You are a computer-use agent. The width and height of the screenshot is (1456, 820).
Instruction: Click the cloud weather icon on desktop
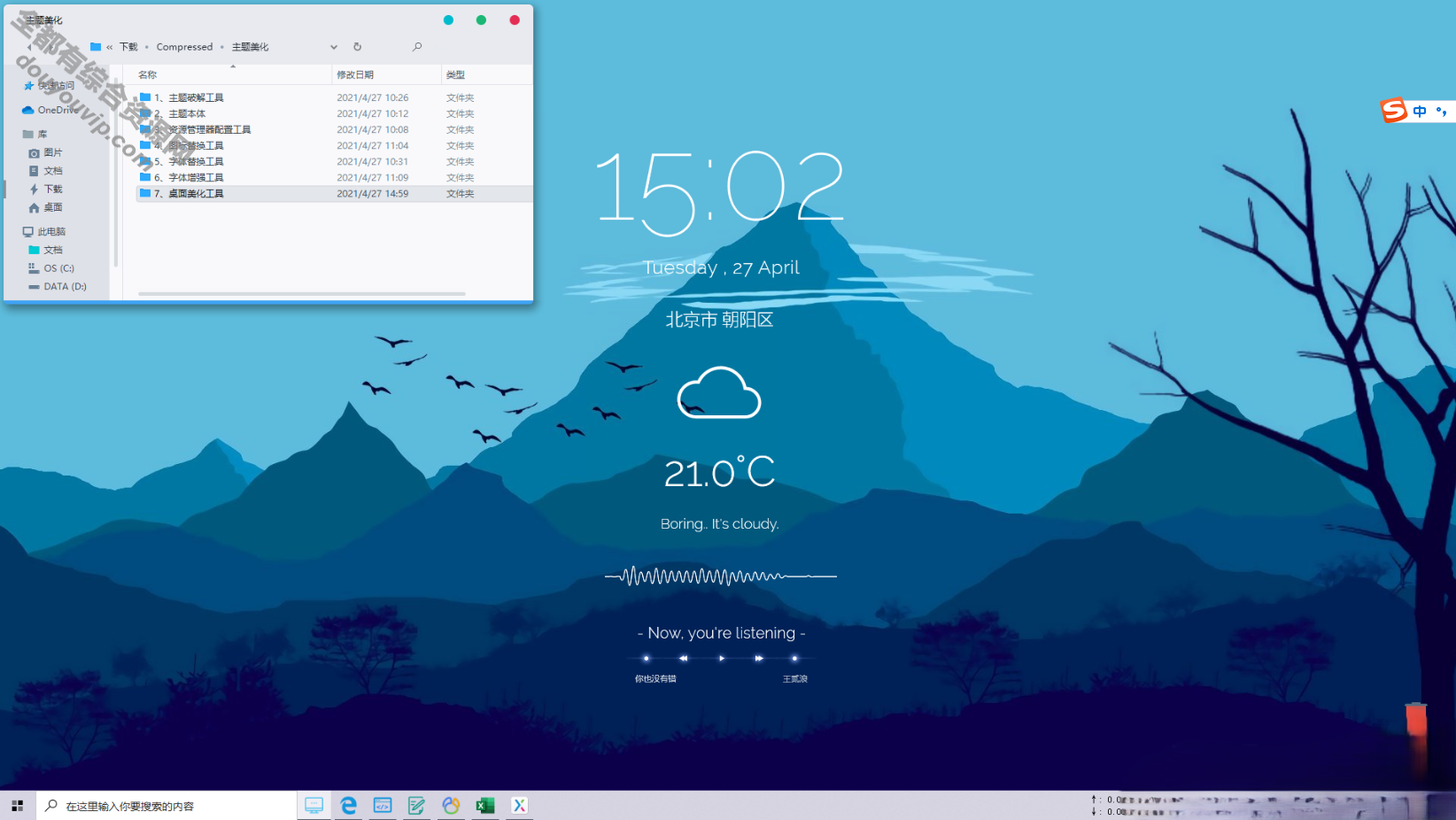pos(719,392)
